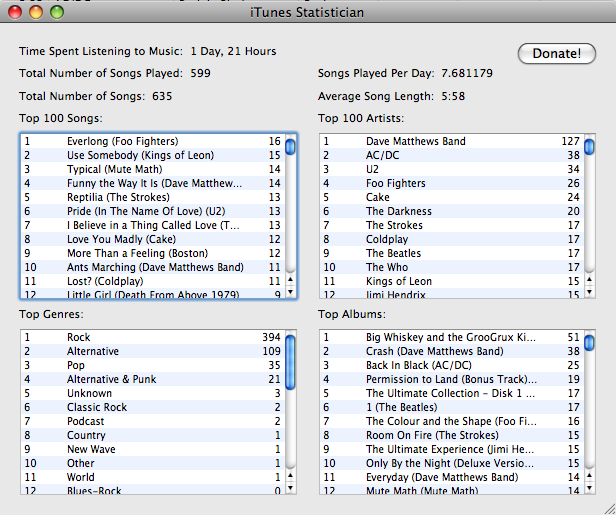This screenshot has height=515, width=616.
Task: Select artist row Coldplay
Action: pos(452,239)
